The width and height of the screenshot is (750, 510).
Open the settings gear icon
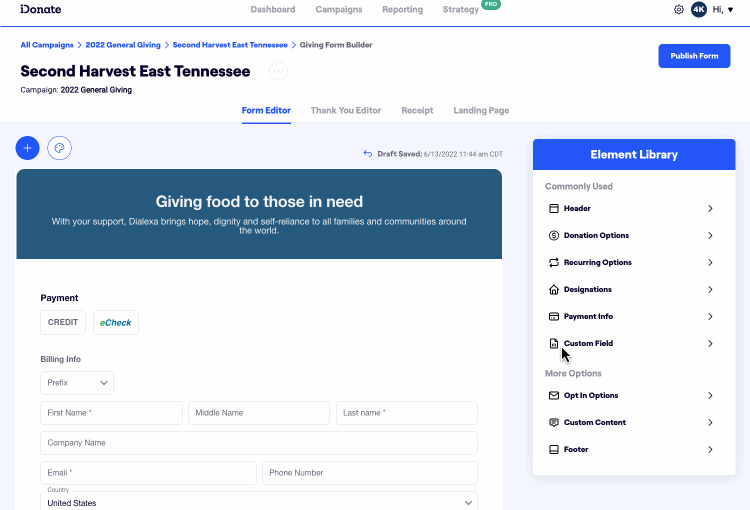tap(679, 10)
